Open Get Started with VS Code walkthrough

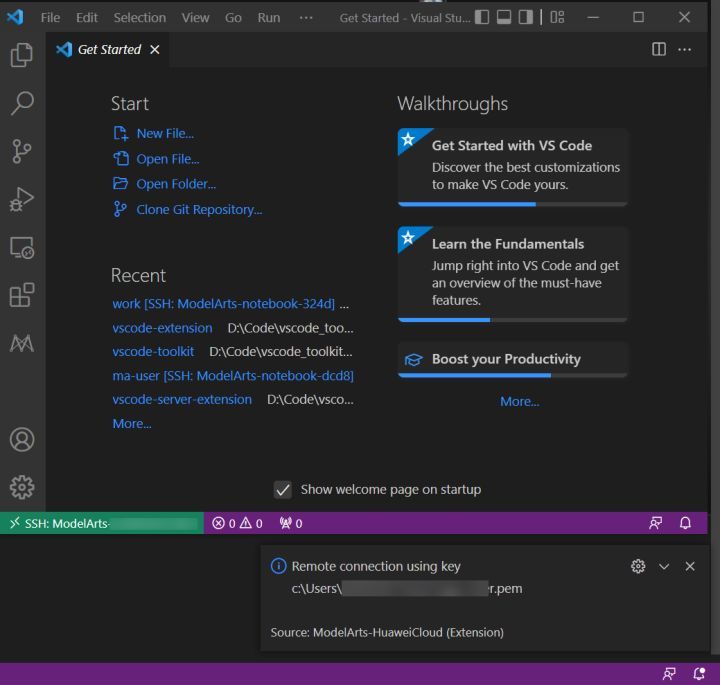[x=512, y=167]
